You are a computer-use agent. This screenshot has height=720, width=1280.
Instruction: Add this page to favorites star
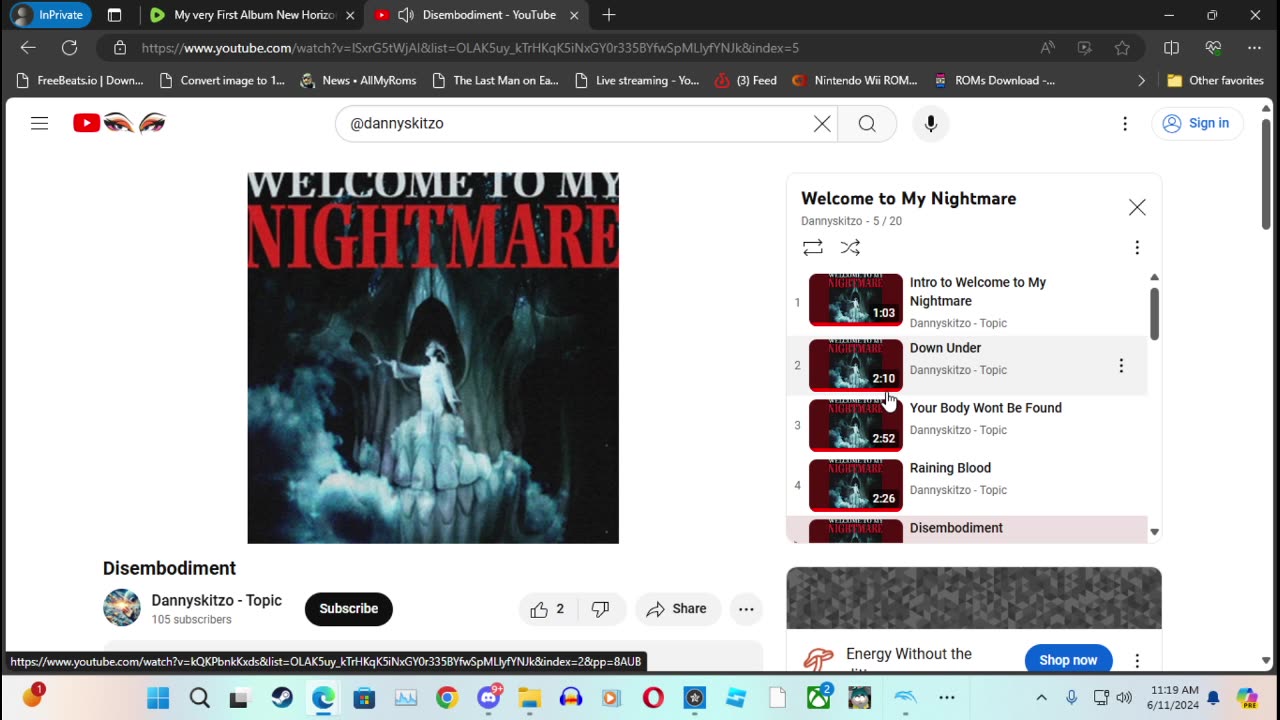tap(1122, 47)
